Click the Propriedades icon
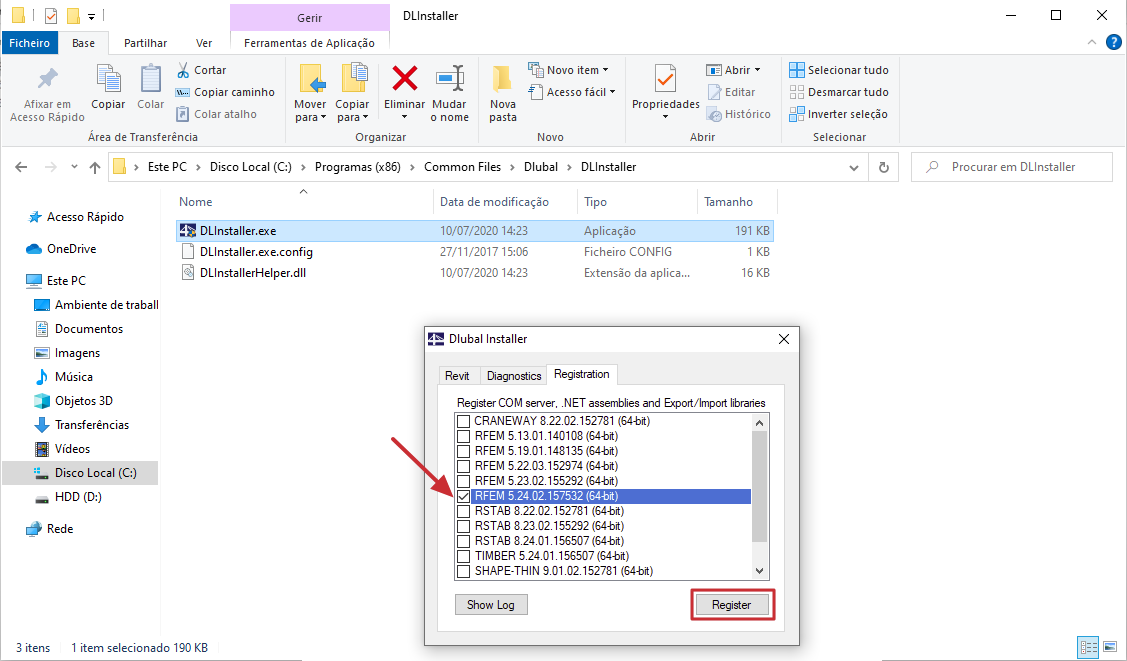The image size is (1127, 661). pos(666,78)
